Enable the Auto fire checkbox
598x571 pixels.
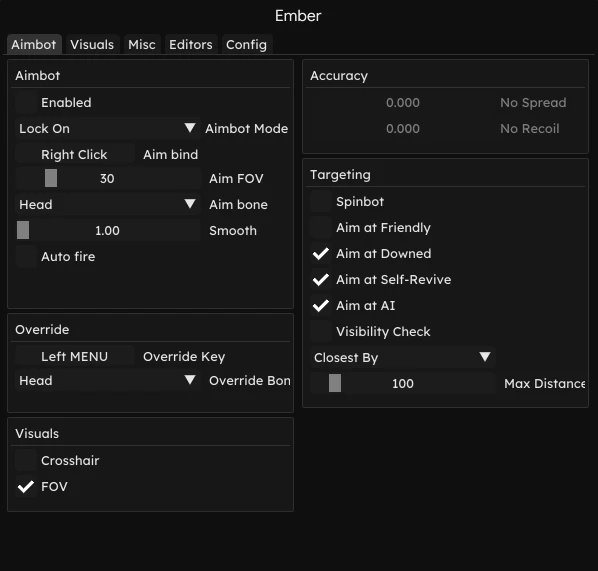26,257
